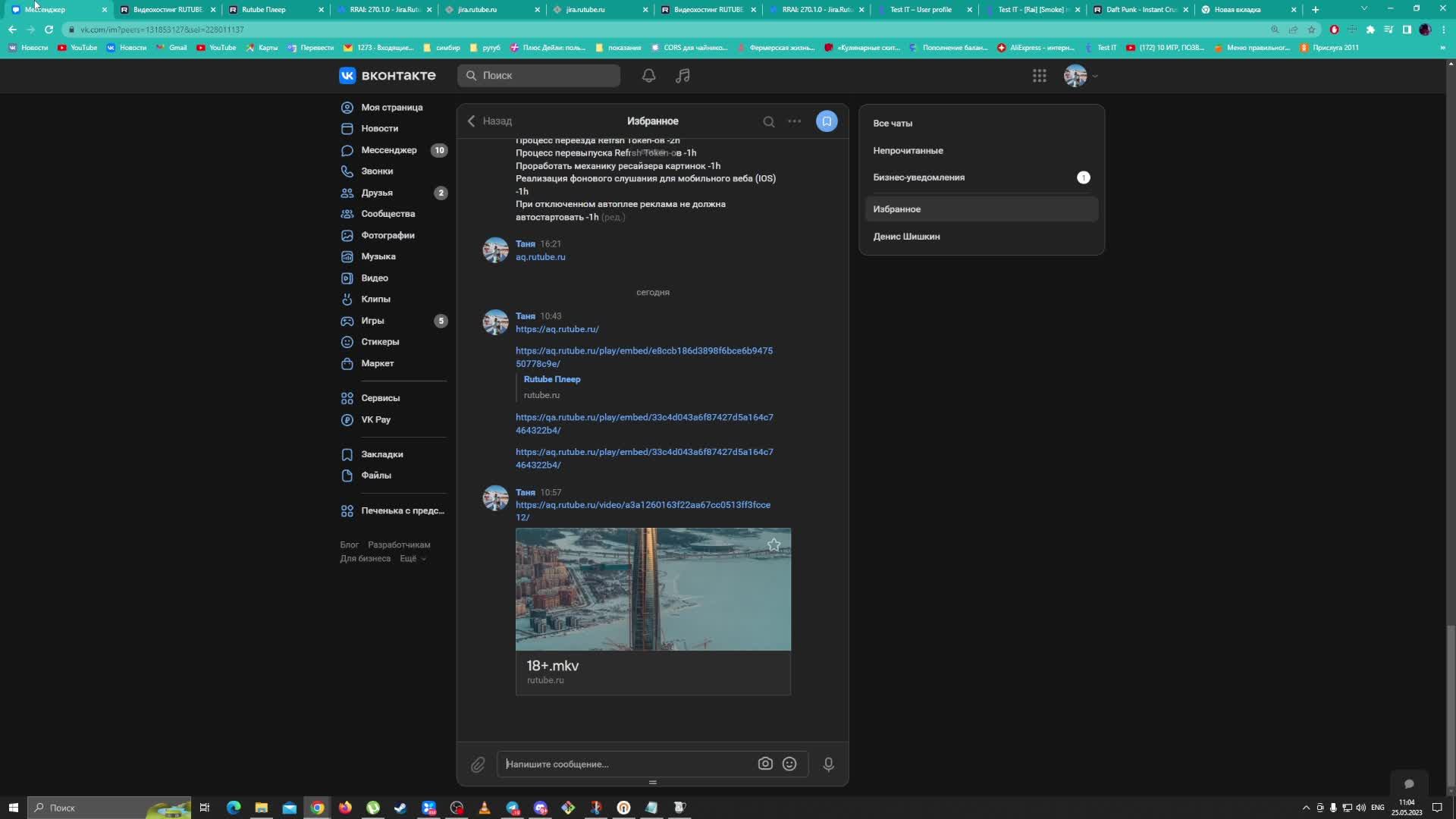Click the camera icon in message field

pyautogui.click(x=765, y=764)
